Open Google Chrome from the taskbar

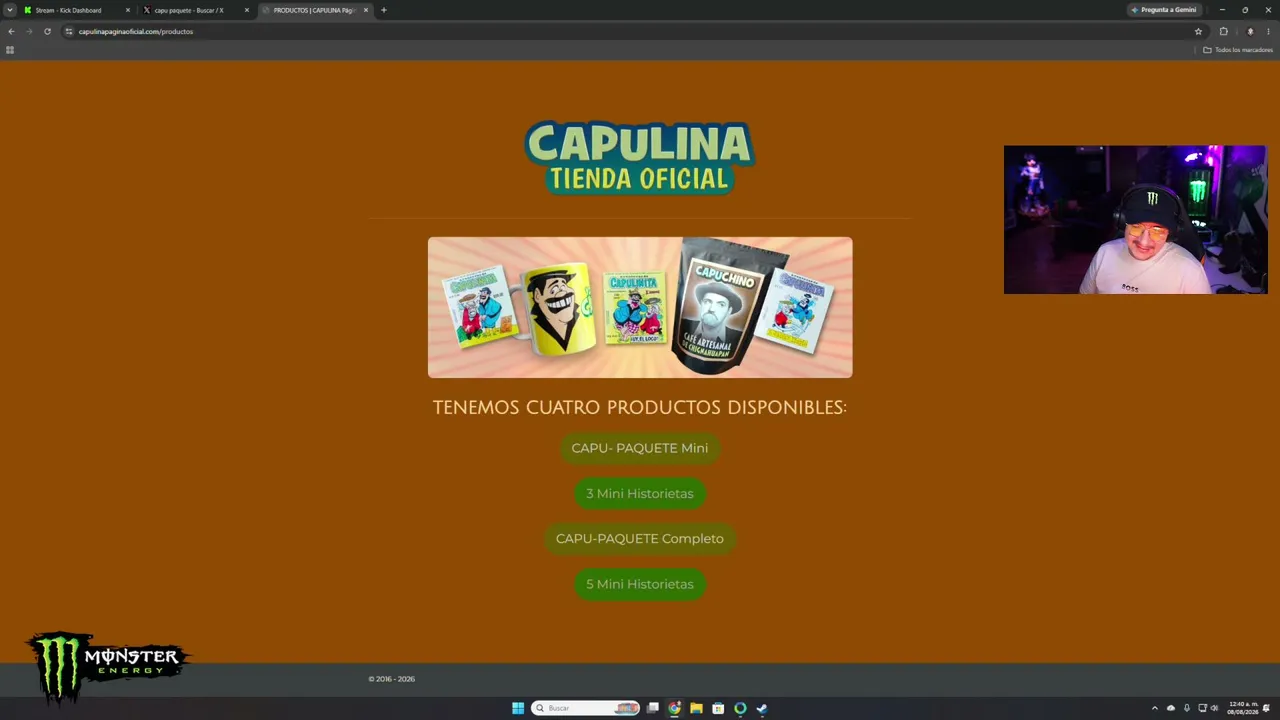point(675,708)
